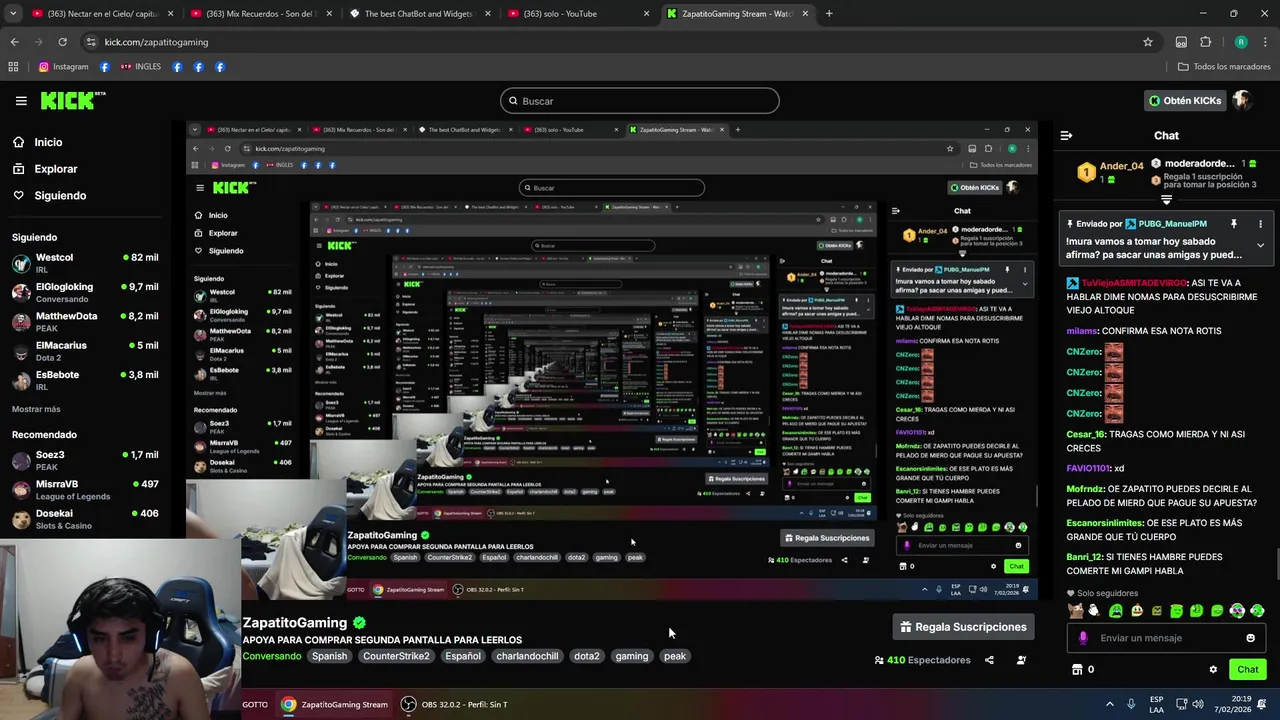Viewport: 1280px width, 720px height.
Task: Open ElGlogloking channel in sidebar
Action: tap(85, 292)
